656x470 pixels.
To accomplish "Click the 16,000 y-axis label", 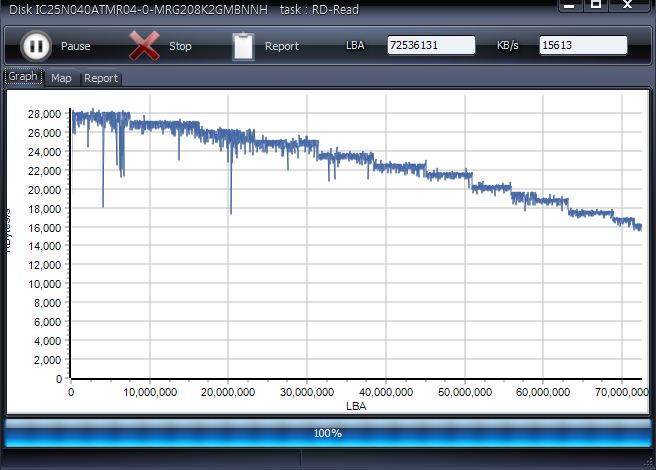I will (45, 228).
